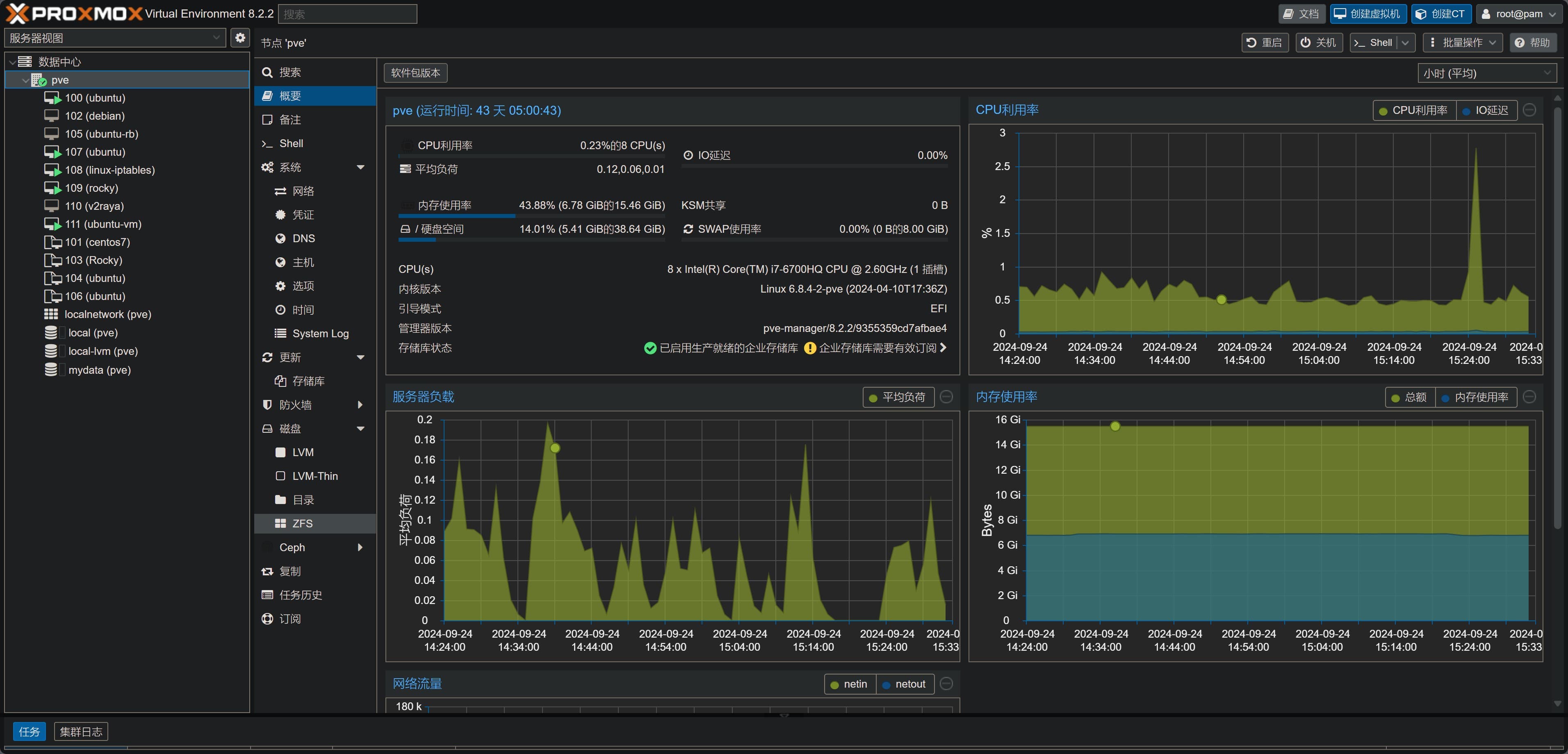Click the 复制 replication icon
The height and width of the screenshot is (754, 1568).
pos(267,571)
